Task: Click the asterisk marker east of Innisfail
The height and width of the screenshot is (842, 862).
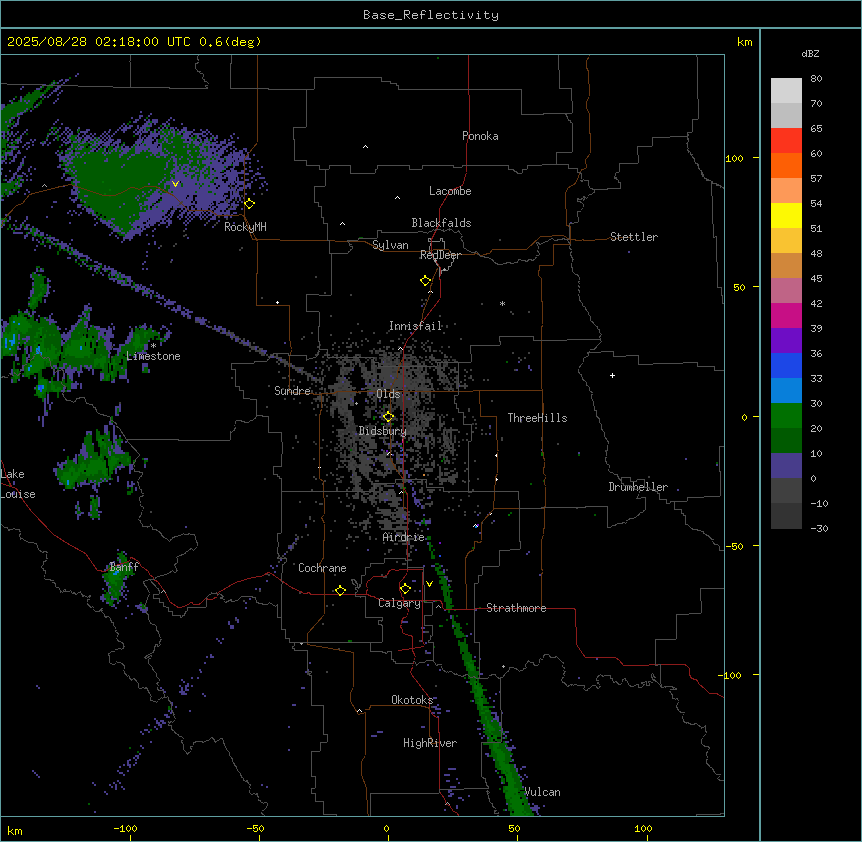Action: coord(502,303)
